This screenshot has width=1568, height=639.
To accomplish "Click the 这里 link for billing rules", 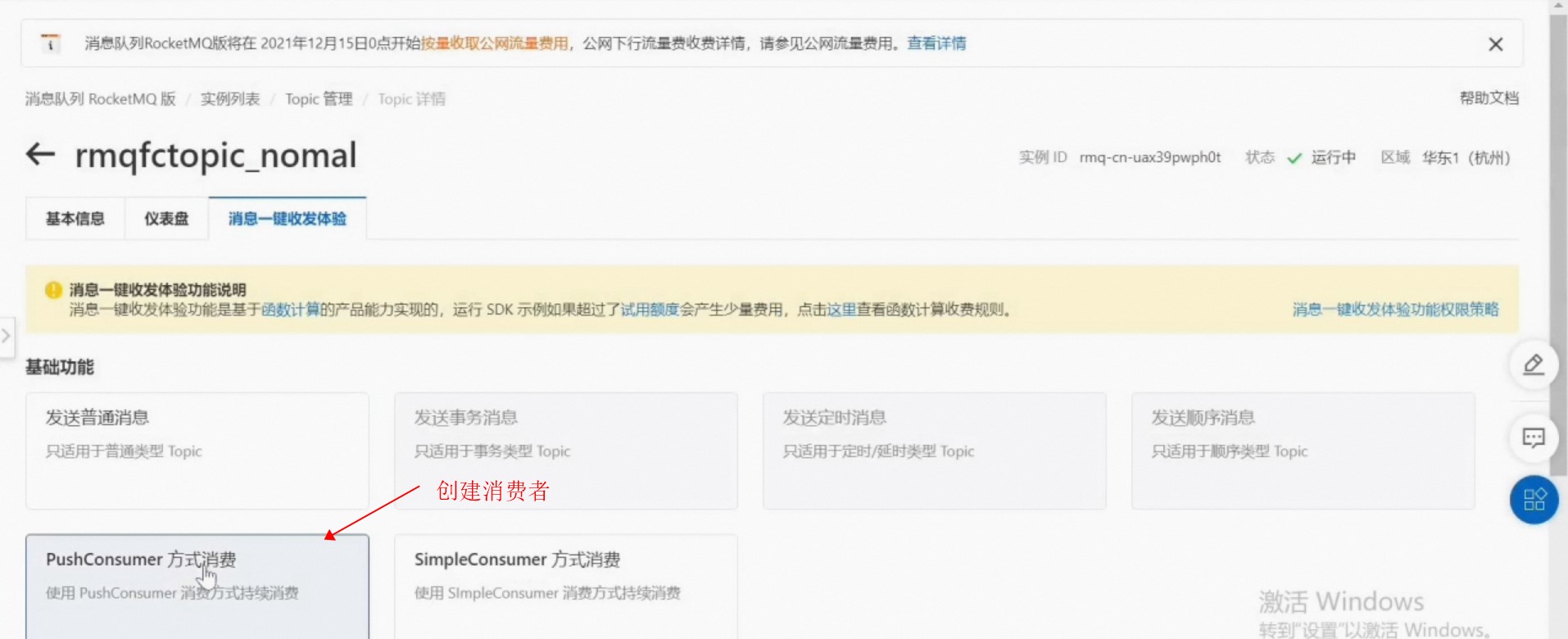I will coord(841,310).
